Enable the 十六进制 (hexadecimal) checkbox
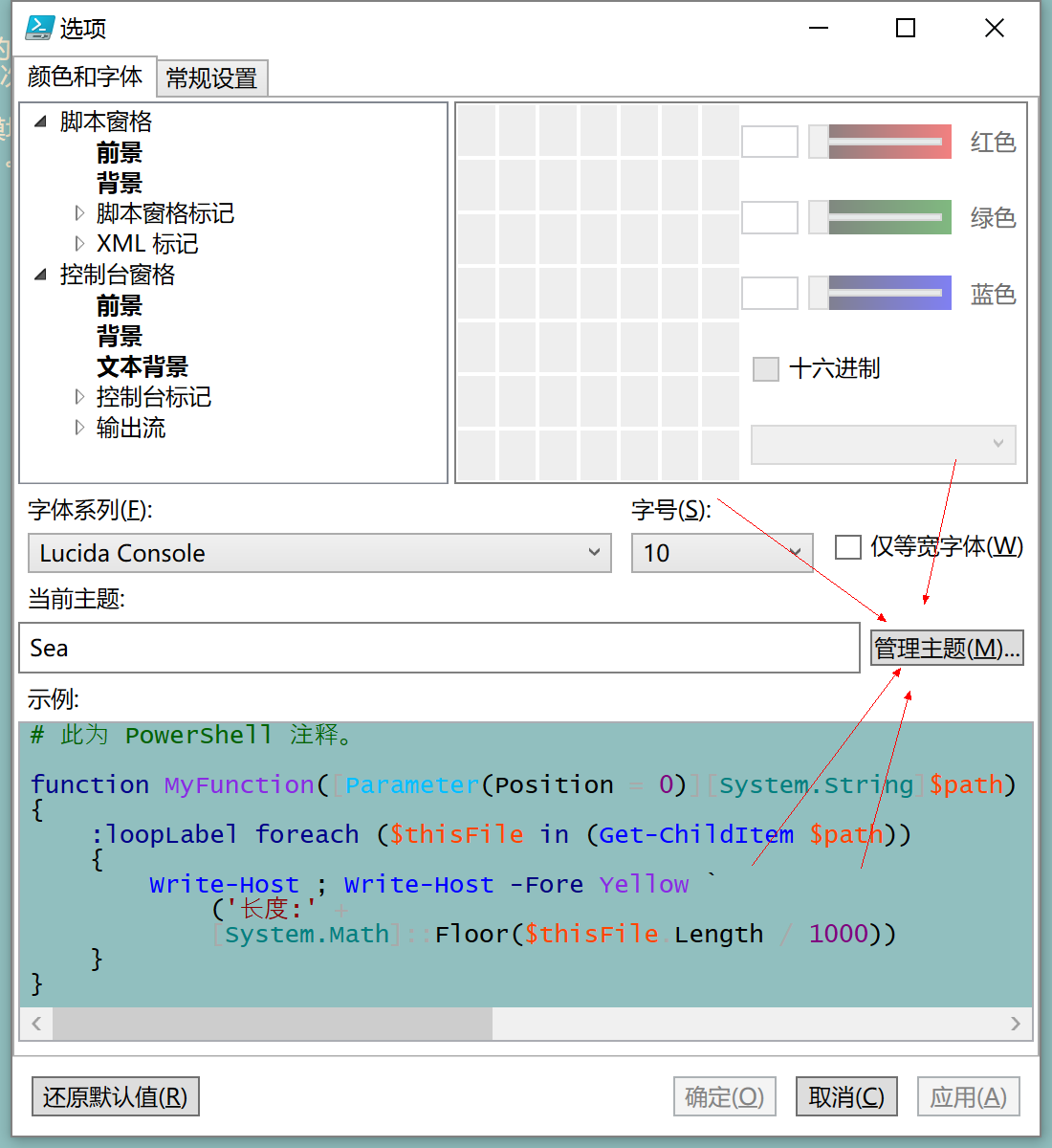This screenshot has width=1052, height=1148. pos(765,368)
